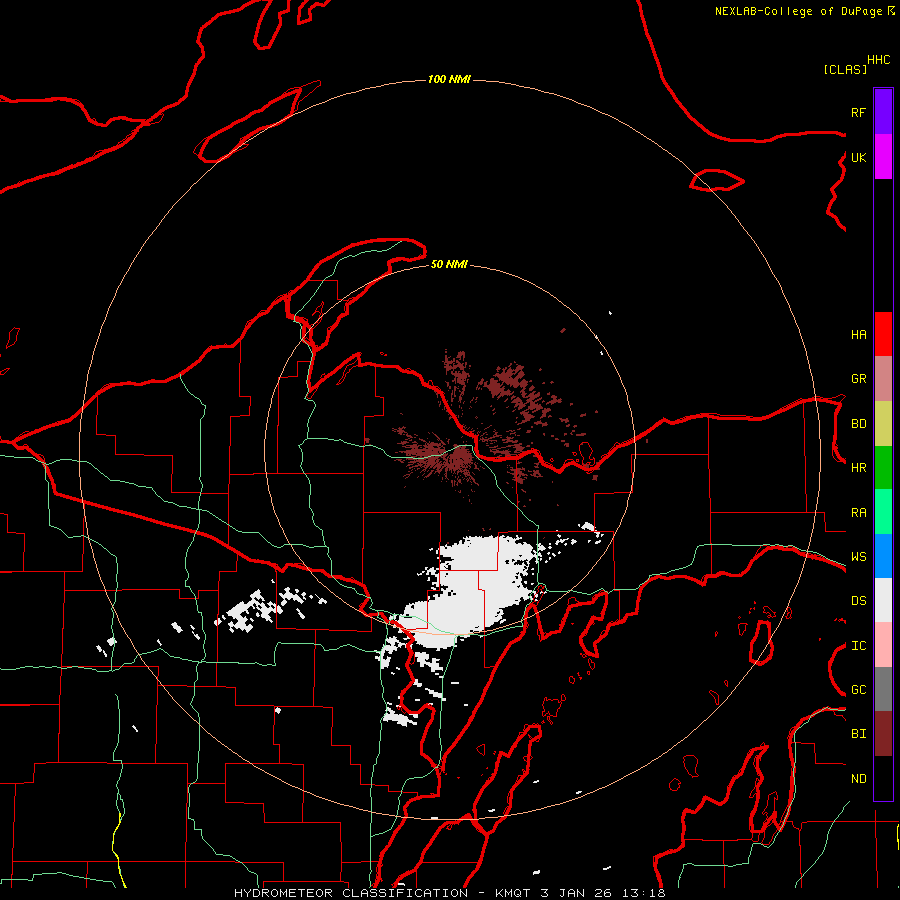900x900 pixels.
Task: Click the BD legend label
Action: (x=858, y=424)
